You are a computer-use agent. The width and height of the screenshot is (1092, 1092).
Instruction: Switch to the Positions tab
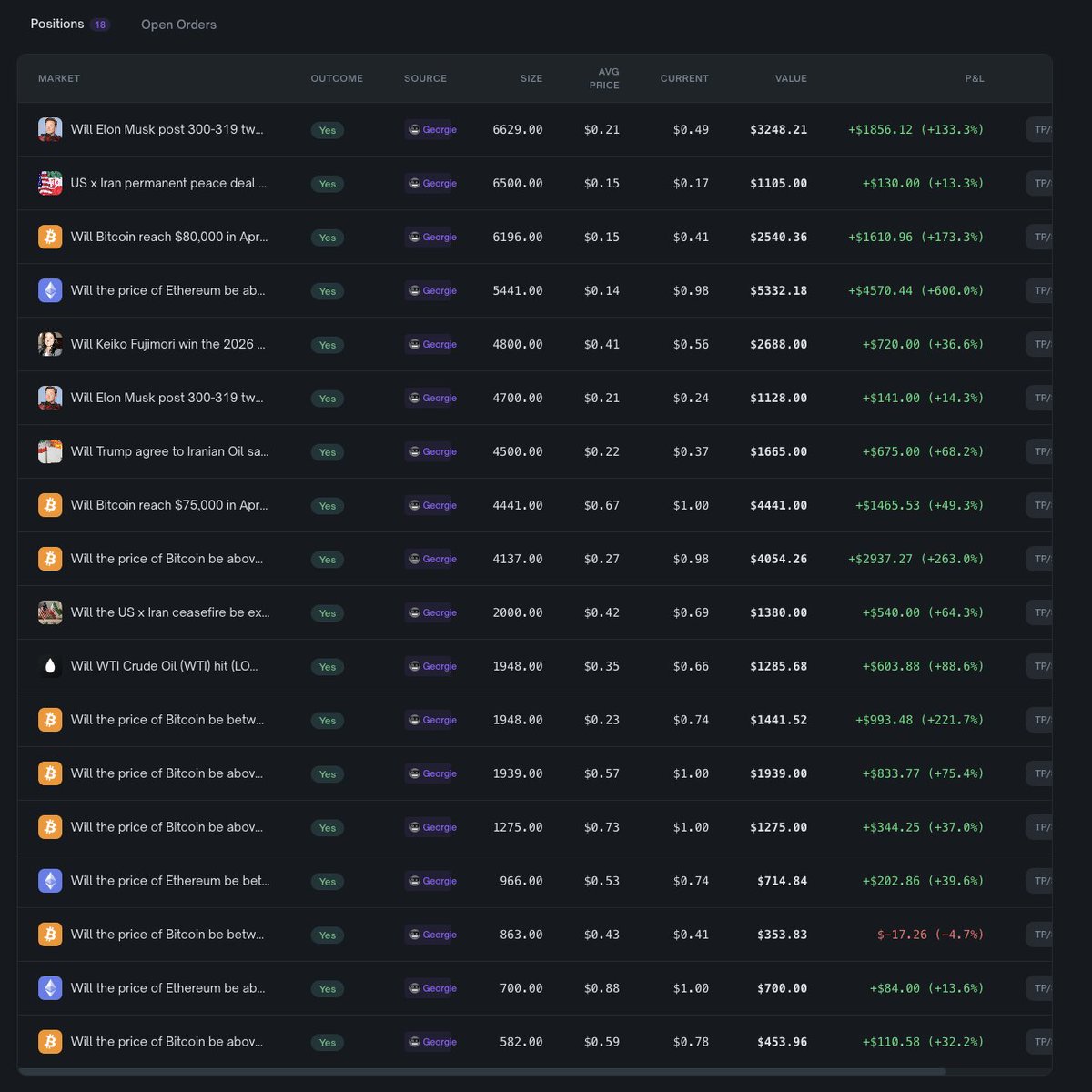tap(57, 24)
